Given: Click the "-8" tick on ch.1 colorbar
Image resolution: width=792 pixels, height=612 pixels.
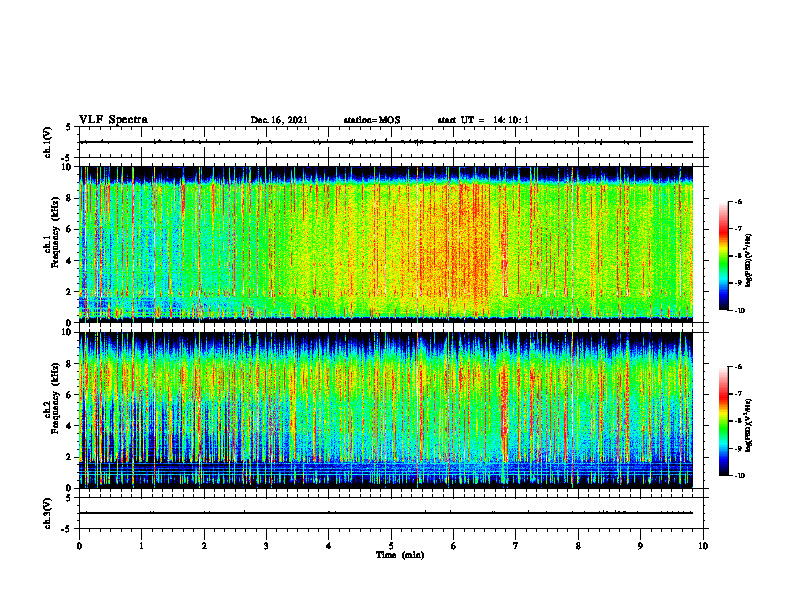Looking at the screenshot, I should pos(738,256).
